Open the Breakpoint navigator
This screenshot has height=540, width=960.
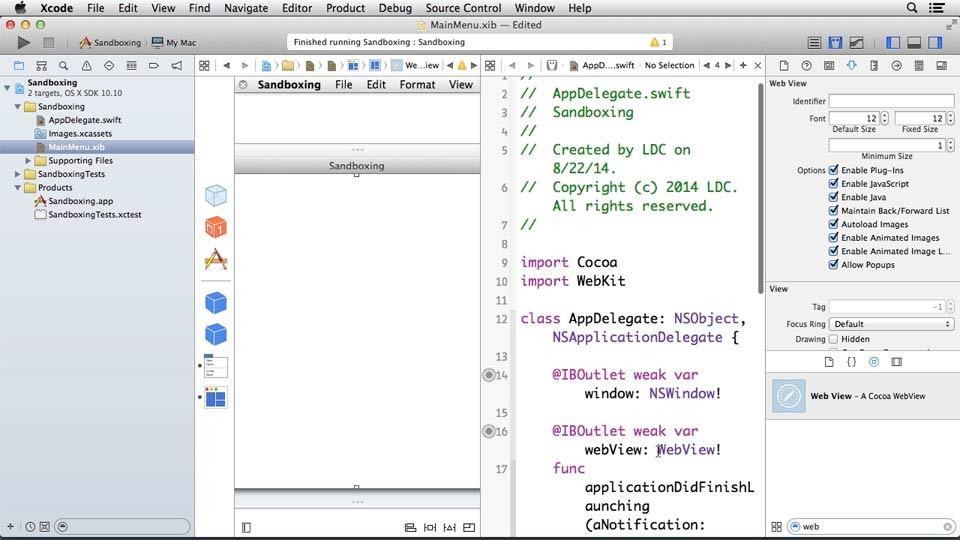(x=154, y=66)
